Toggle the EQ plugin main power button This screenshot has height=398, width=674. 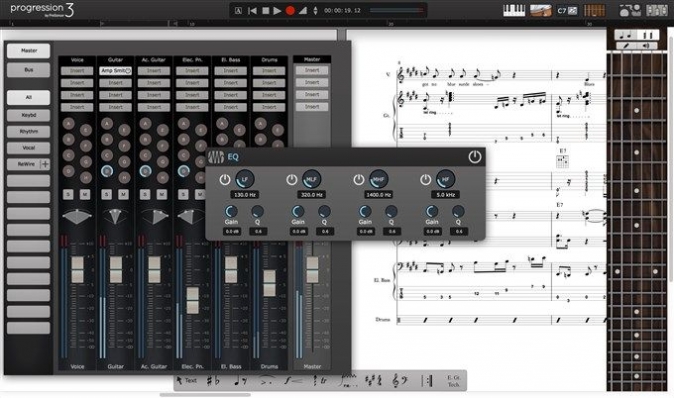(x=475, y=157)
